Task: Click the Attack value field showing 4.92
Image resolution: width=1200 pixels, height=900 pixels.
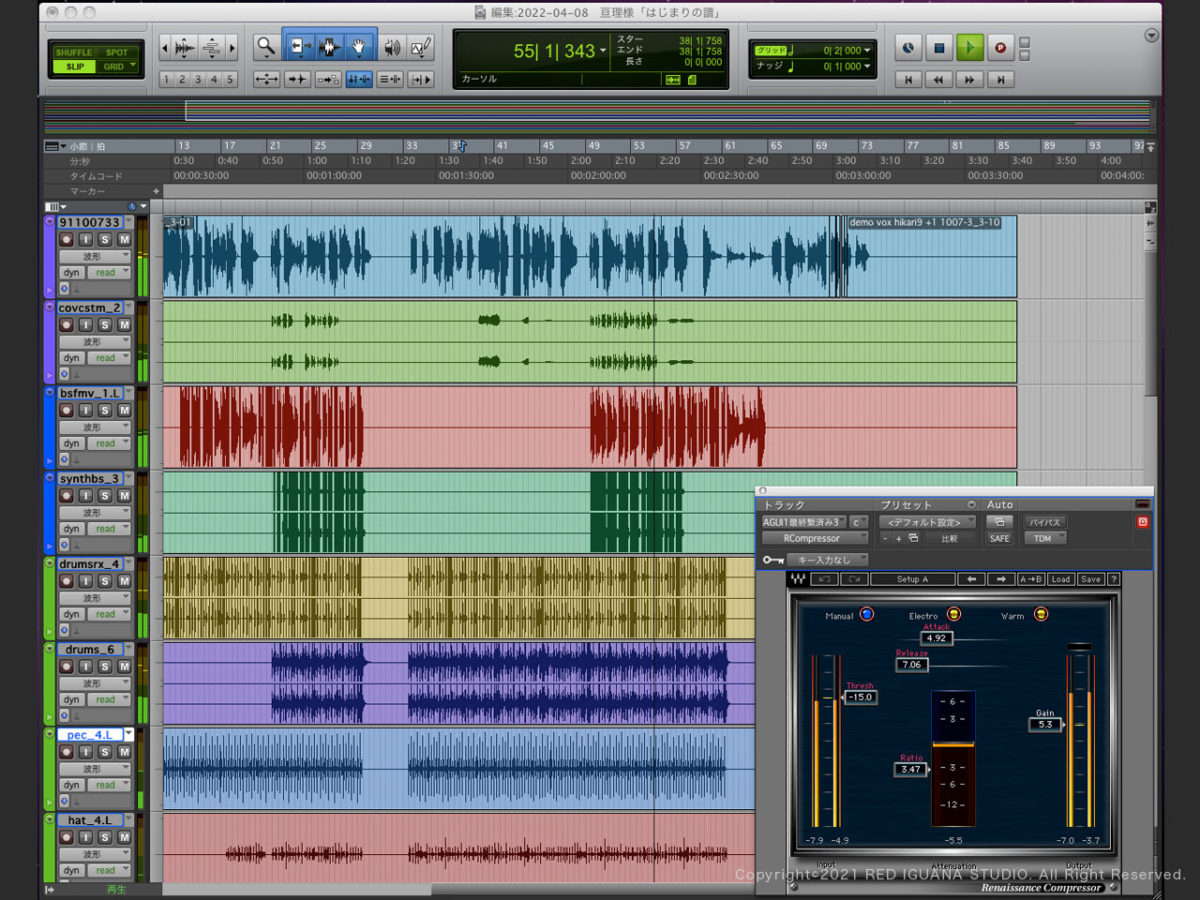Action: [x=936, y=638]
